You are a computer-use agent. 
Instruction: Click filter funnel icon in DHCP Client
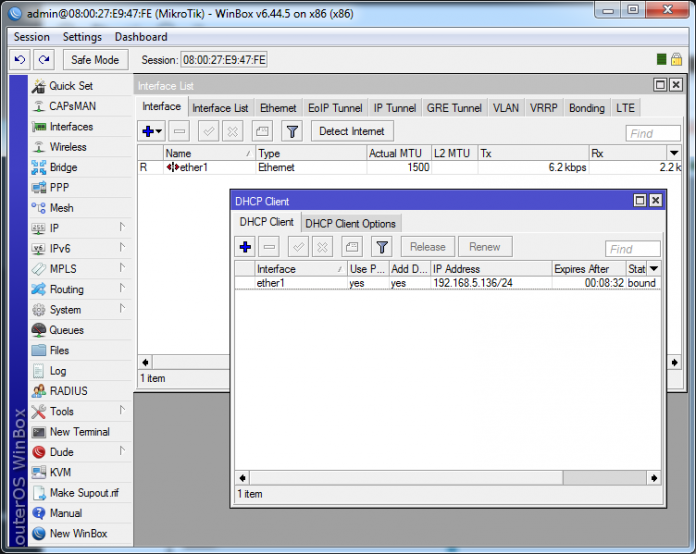(x=382, y=247)
